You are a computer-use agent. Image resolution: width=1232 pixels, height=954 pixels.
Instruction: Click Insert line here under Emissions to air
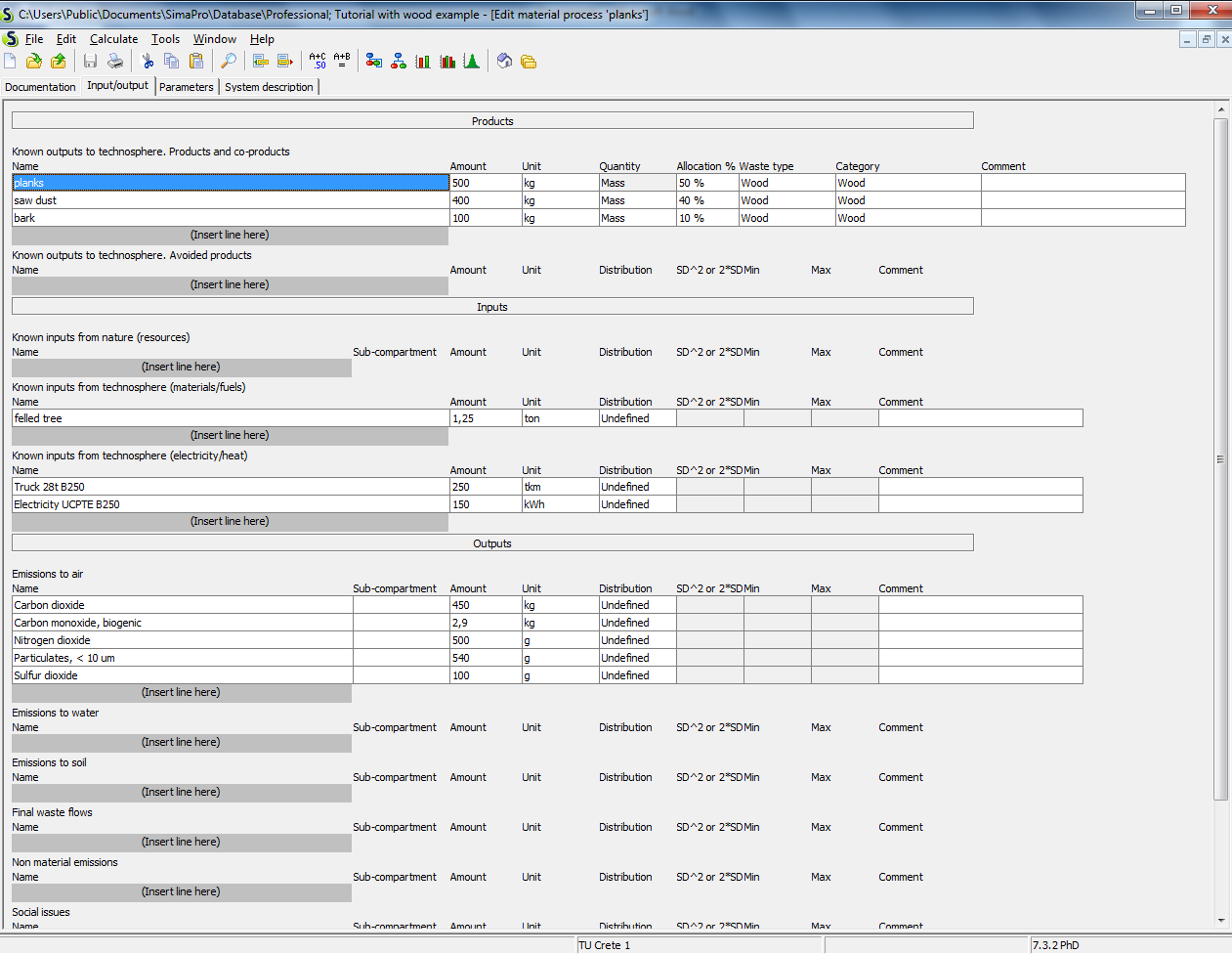181,693
